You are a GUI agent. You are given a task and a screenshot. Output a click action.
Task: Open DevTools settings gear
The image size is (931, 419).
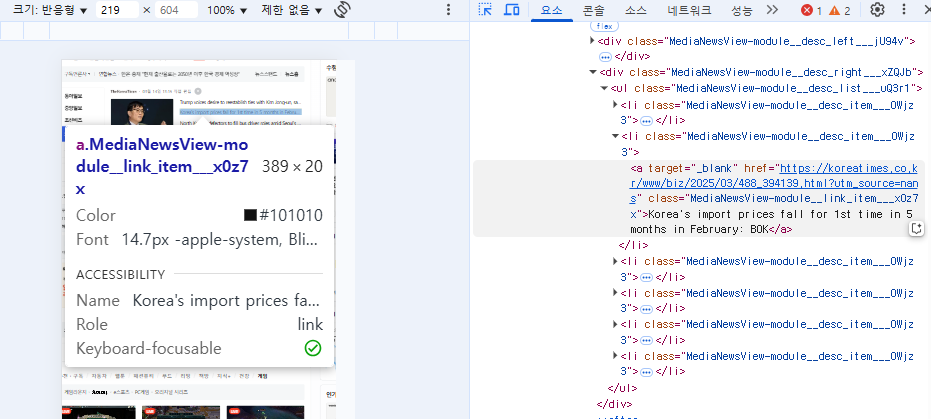pos(877,9)
